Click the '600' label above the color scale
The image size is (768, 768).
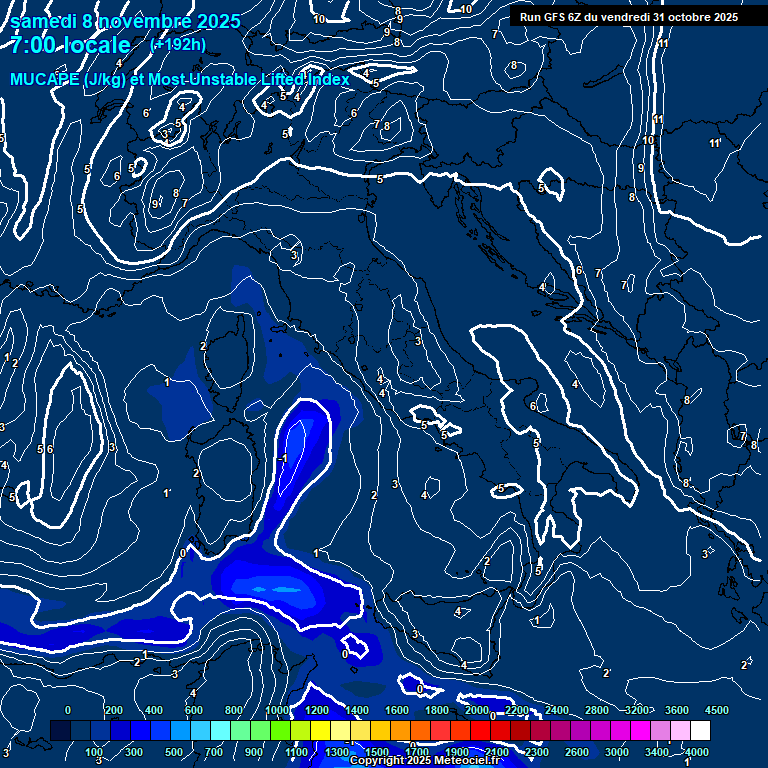(x=193, y=710)
